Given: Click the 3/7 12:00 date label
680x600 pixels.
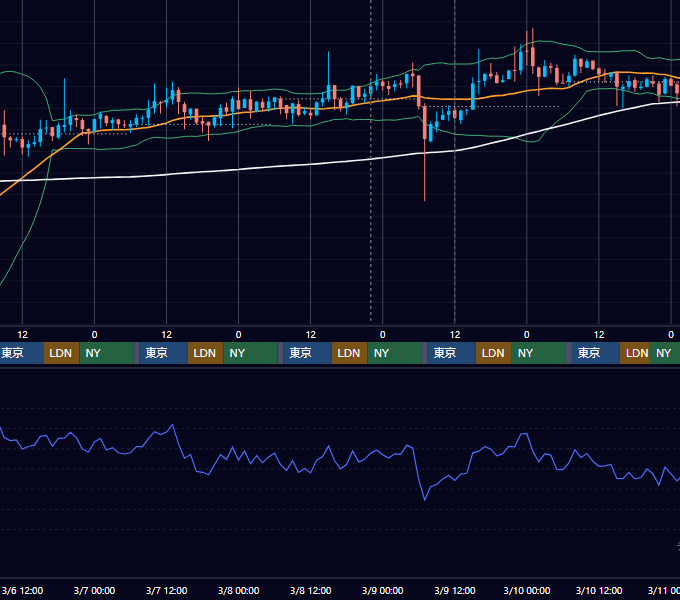Looking at the screenshot, I should (x=167, y=590).
